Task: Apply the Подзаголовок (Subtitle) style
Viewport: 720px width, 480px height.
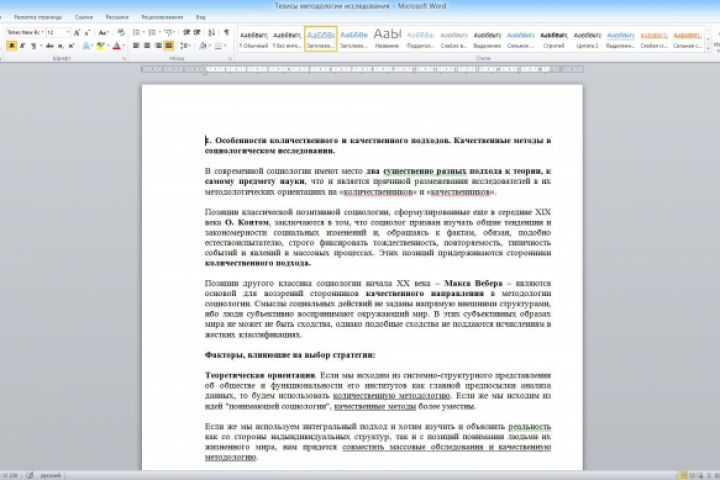Action: (420, 39)
